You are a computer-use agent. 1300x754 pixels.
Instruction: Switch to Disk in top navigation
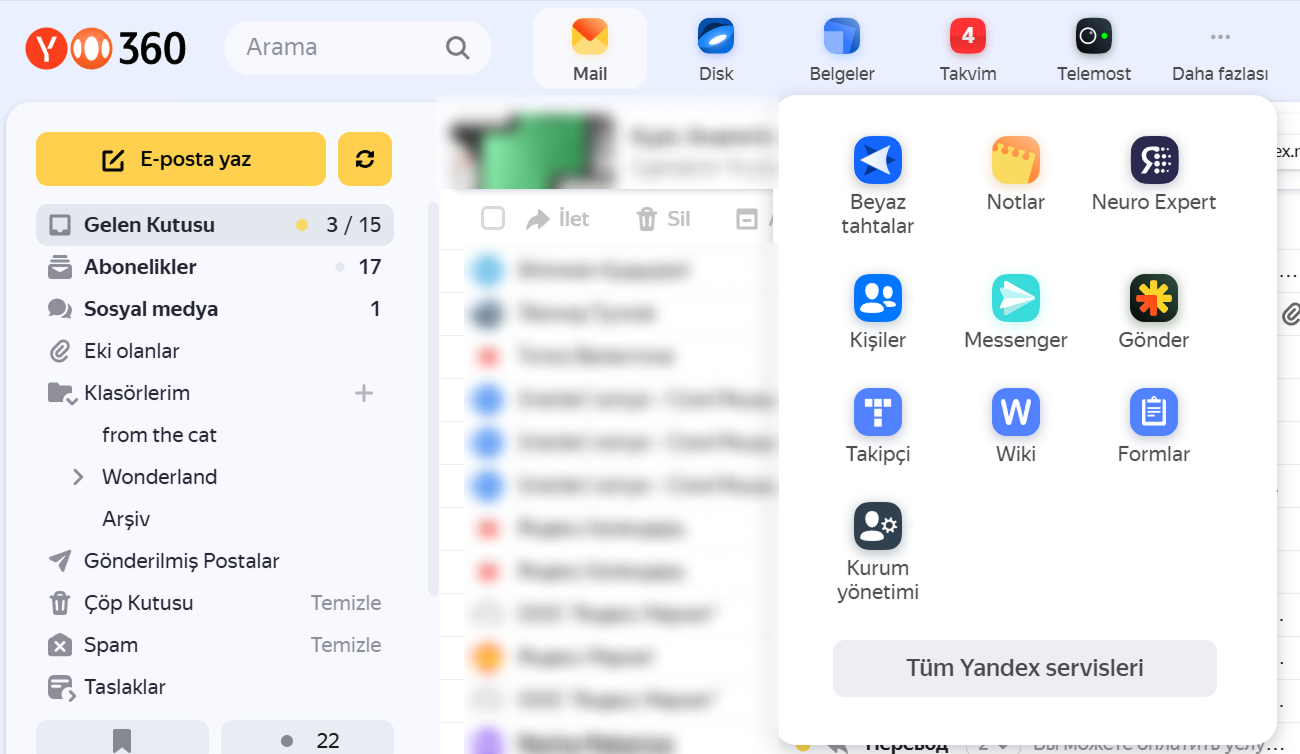tap(715, 50)
